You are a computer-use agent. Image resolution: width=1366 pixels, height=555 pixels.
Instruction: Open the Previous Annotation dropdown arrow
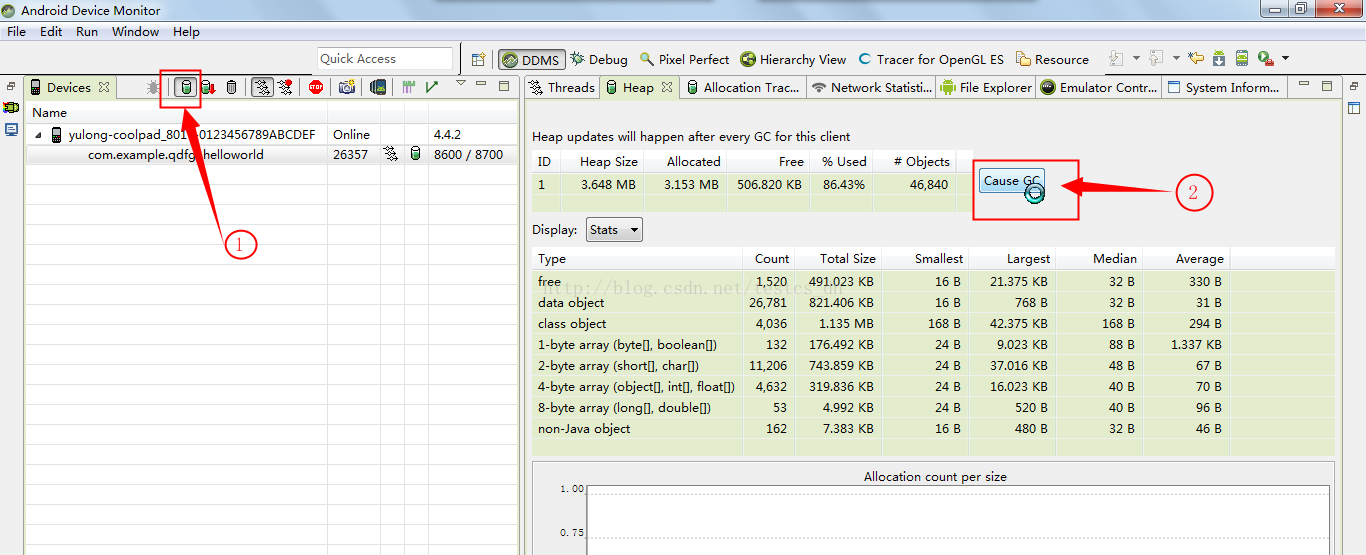coord(1176,59)
